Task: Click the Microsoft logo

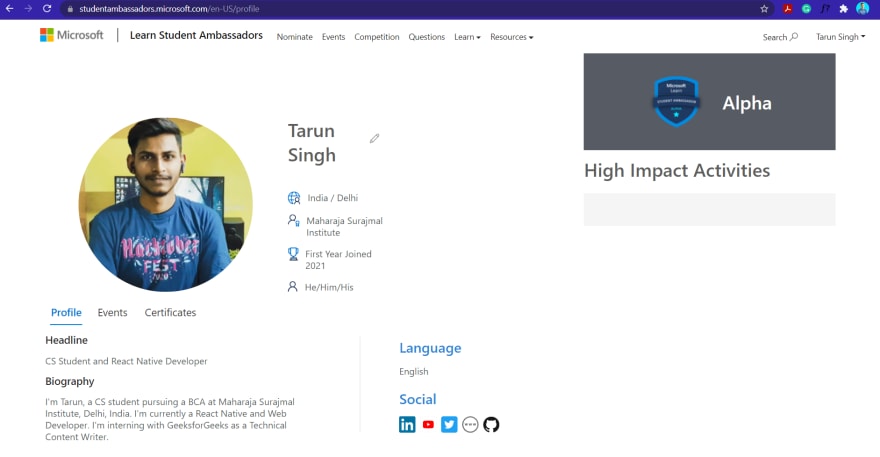Action: (x=72, y=35)
